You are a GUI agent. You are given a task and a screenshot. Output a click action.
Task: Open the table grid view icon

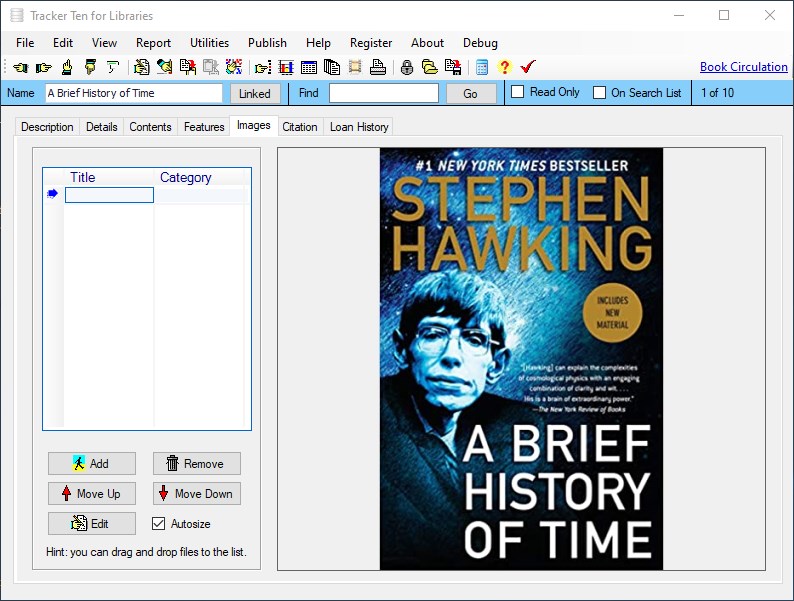[309, 67]
